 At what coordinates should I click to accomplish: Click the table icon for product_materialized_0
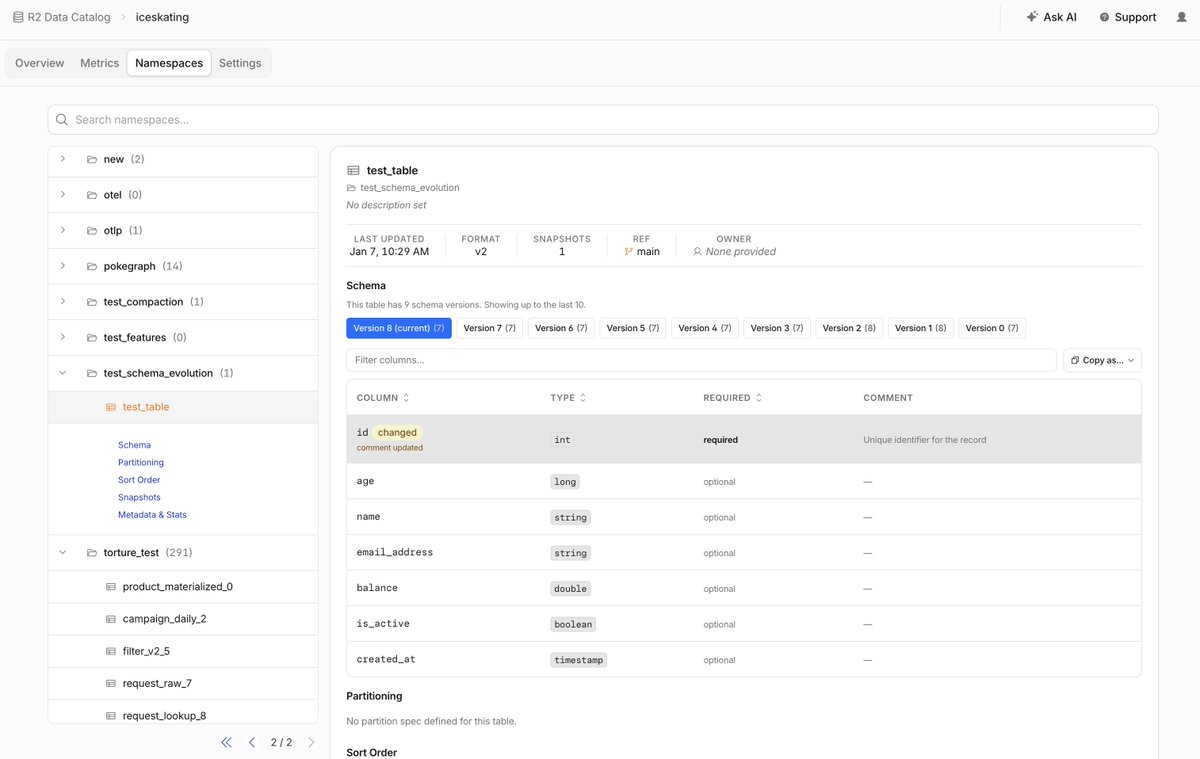click(111, 587)
